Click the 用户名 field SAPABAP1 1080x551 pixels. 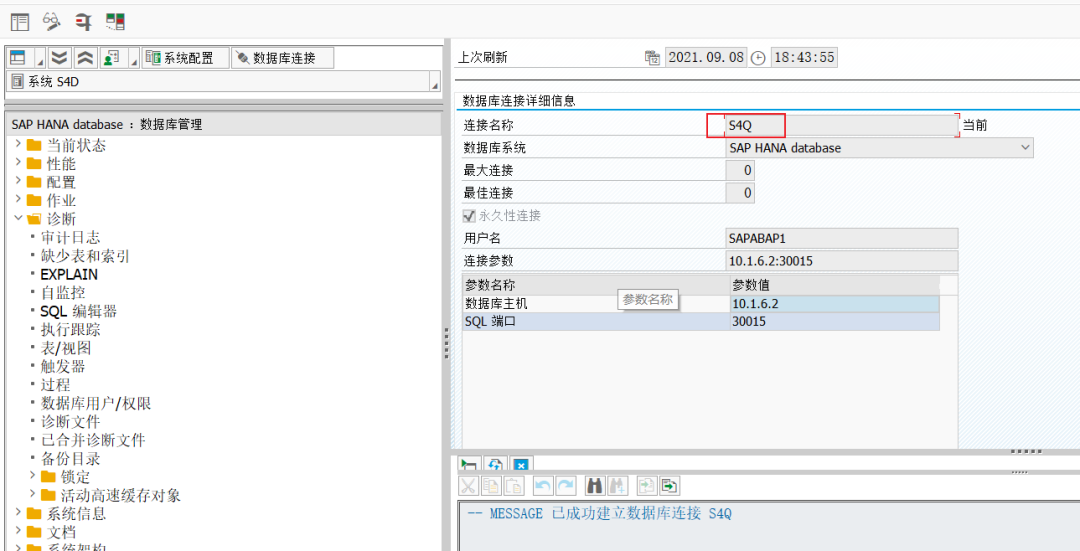(842, 238)
